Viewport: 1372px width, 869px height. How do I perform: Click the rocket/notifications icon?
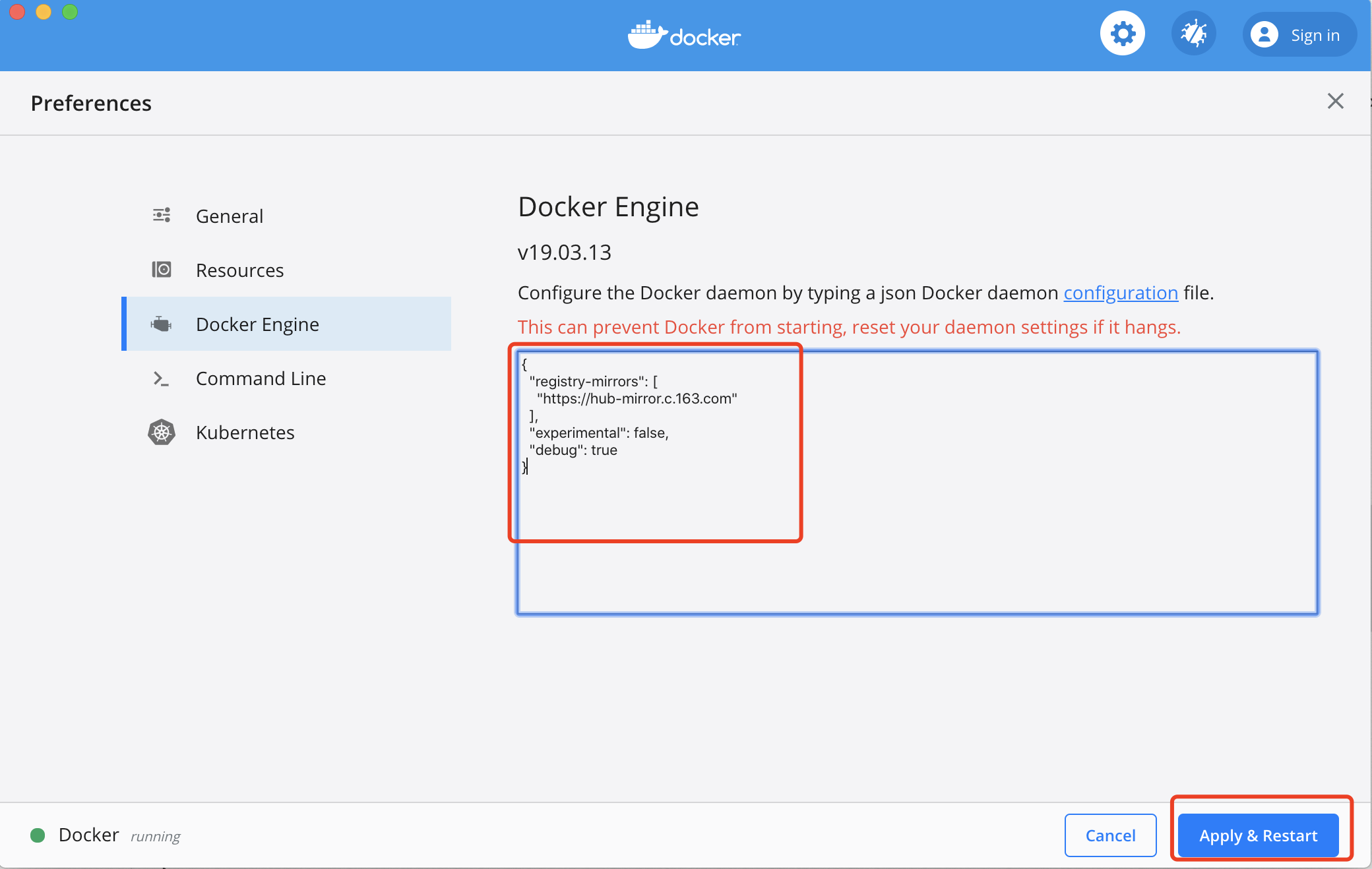coord(1193,34)
